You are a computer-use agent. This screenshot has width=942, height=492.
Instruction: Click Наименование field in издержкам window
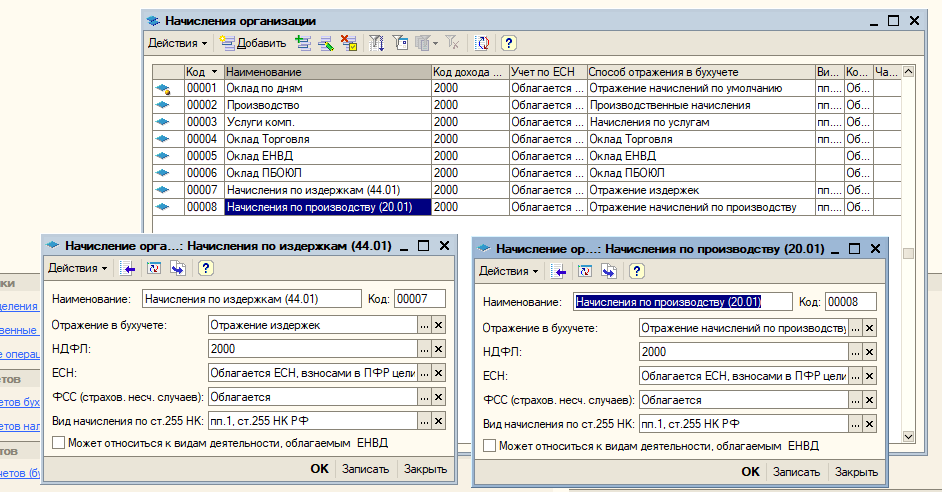[x=252, y=299]
